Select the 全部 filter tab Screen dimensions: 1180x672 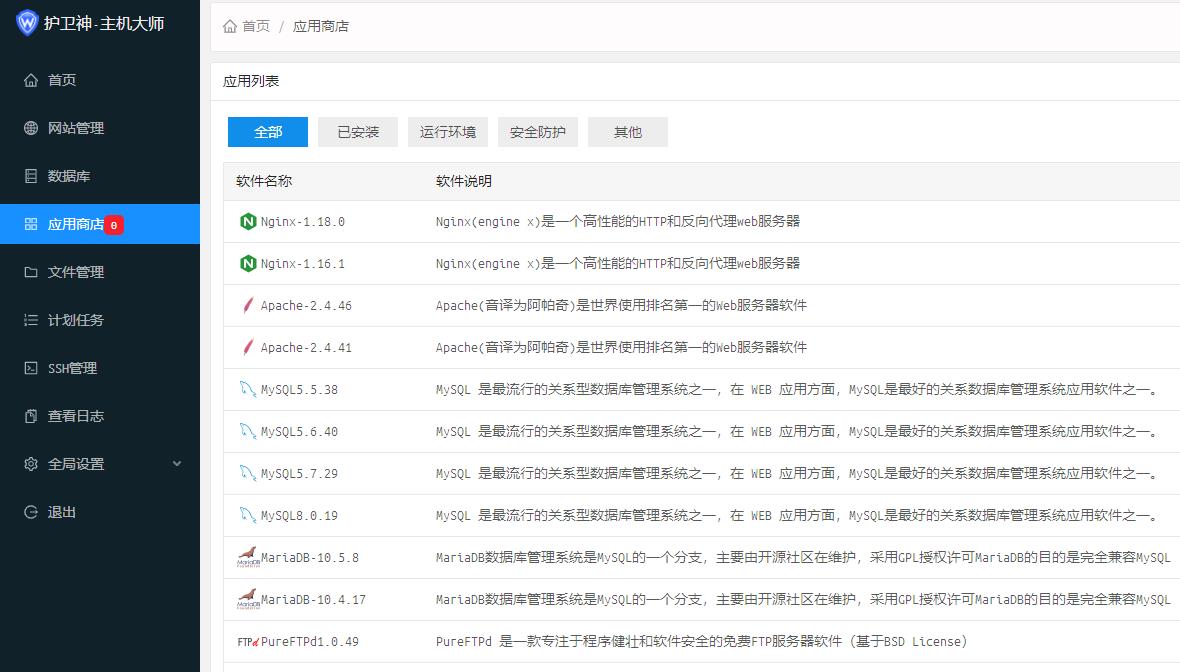pyautogui.click(x=268, y=132)
